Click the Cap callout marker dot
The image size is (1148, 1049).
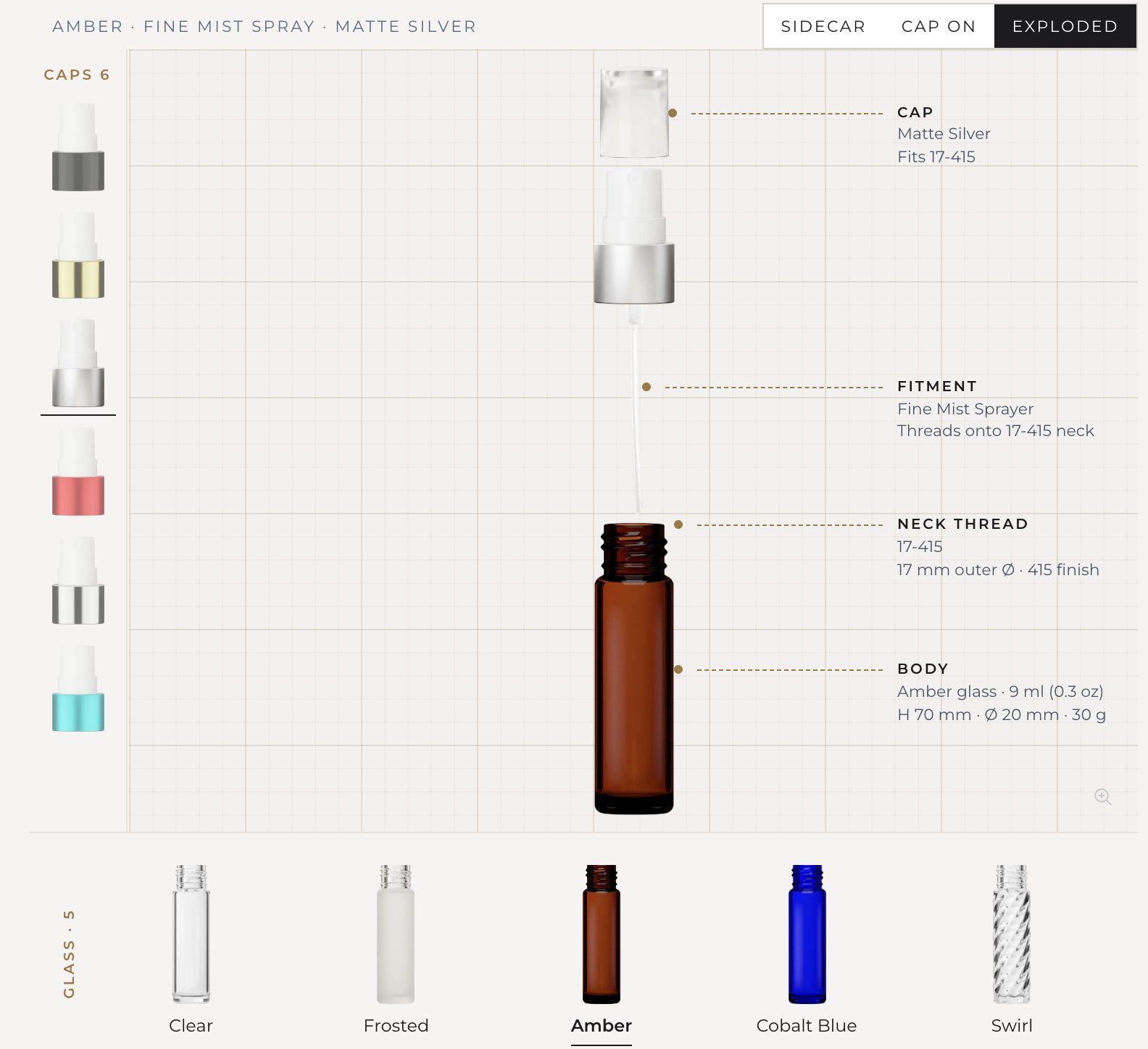673,113
